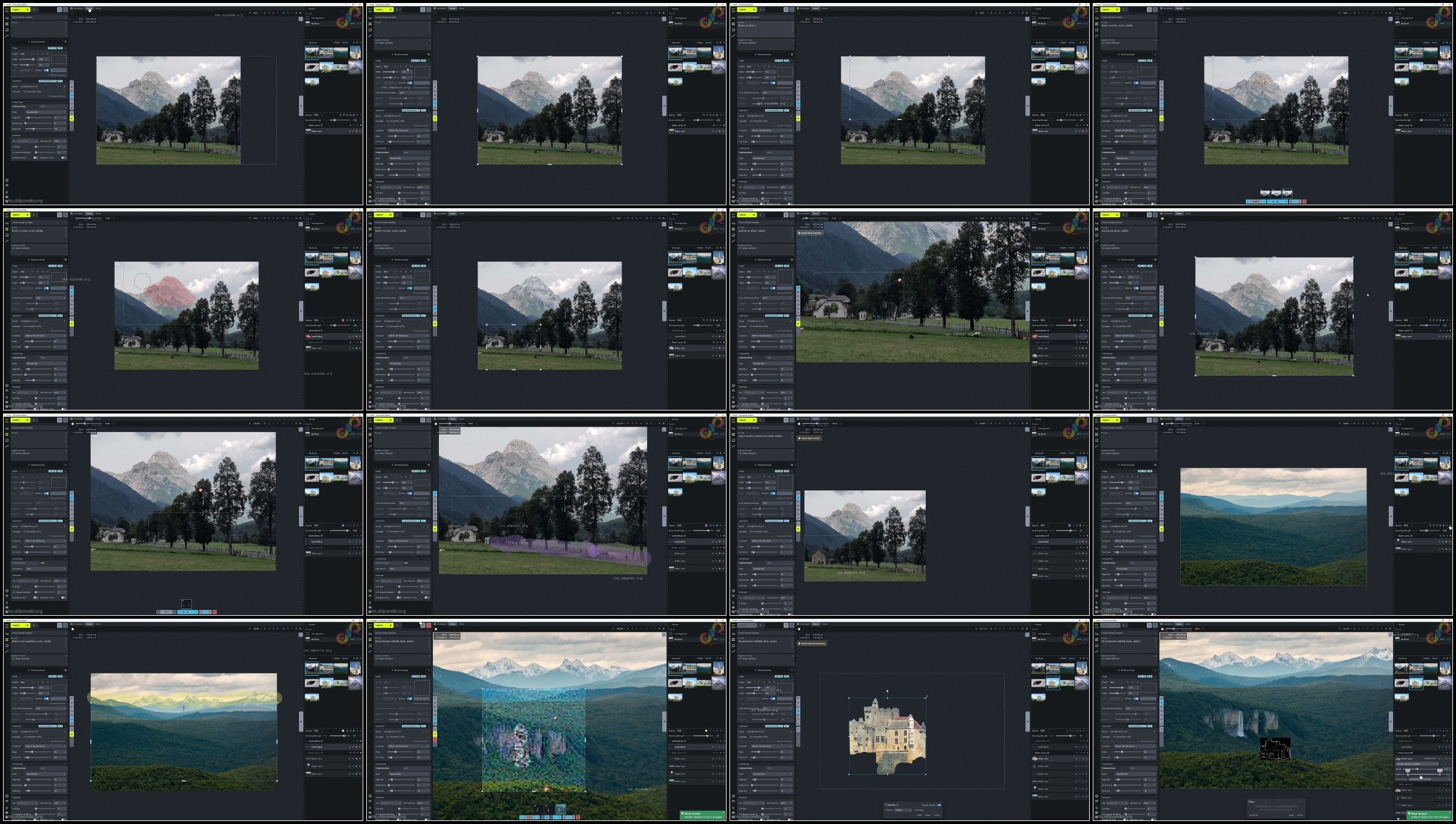1456x824 pixels.
Task: Delete the castle Raster Layer with its trash icon
Action: click(1086, 759)
